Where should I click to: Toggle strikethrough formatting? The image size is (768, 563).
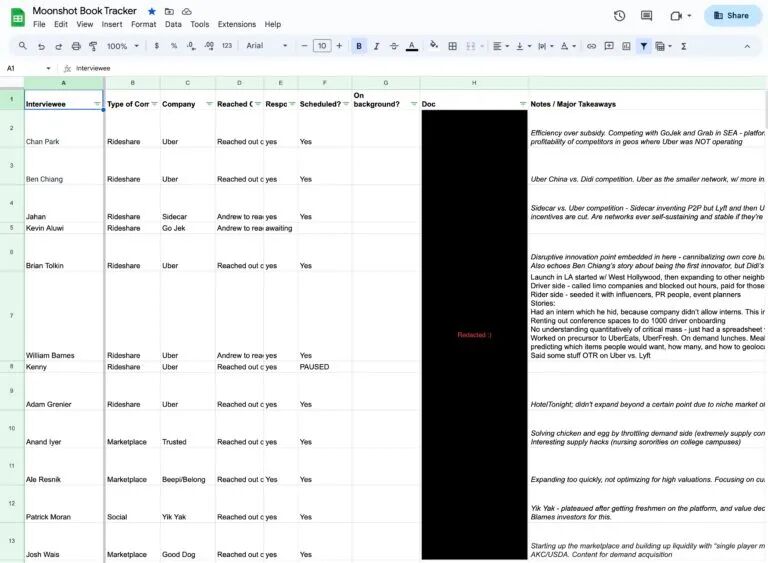[x=394, y=46]
